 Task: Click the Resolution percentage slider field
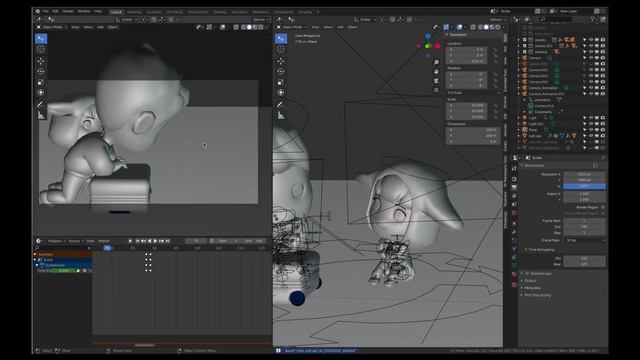(584, 186)
